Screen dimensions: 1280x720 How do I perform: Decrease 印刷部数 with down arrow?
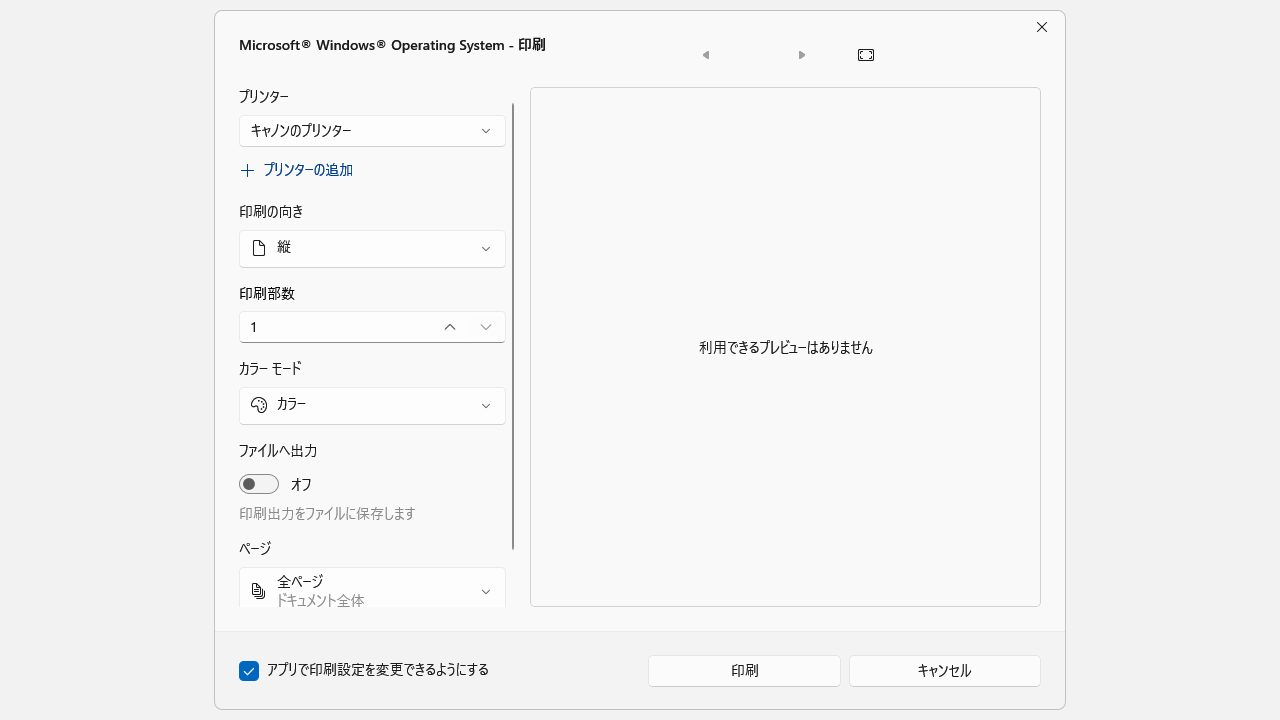486,327
